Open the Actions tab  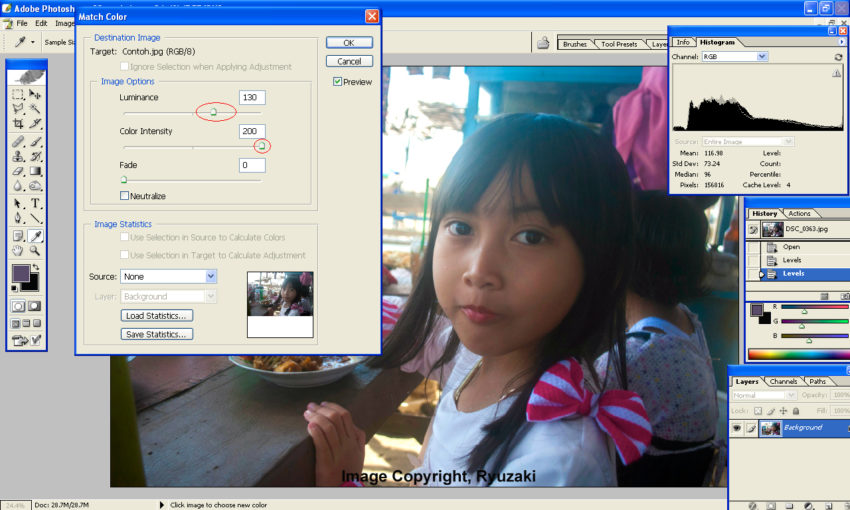coord(800,213)
